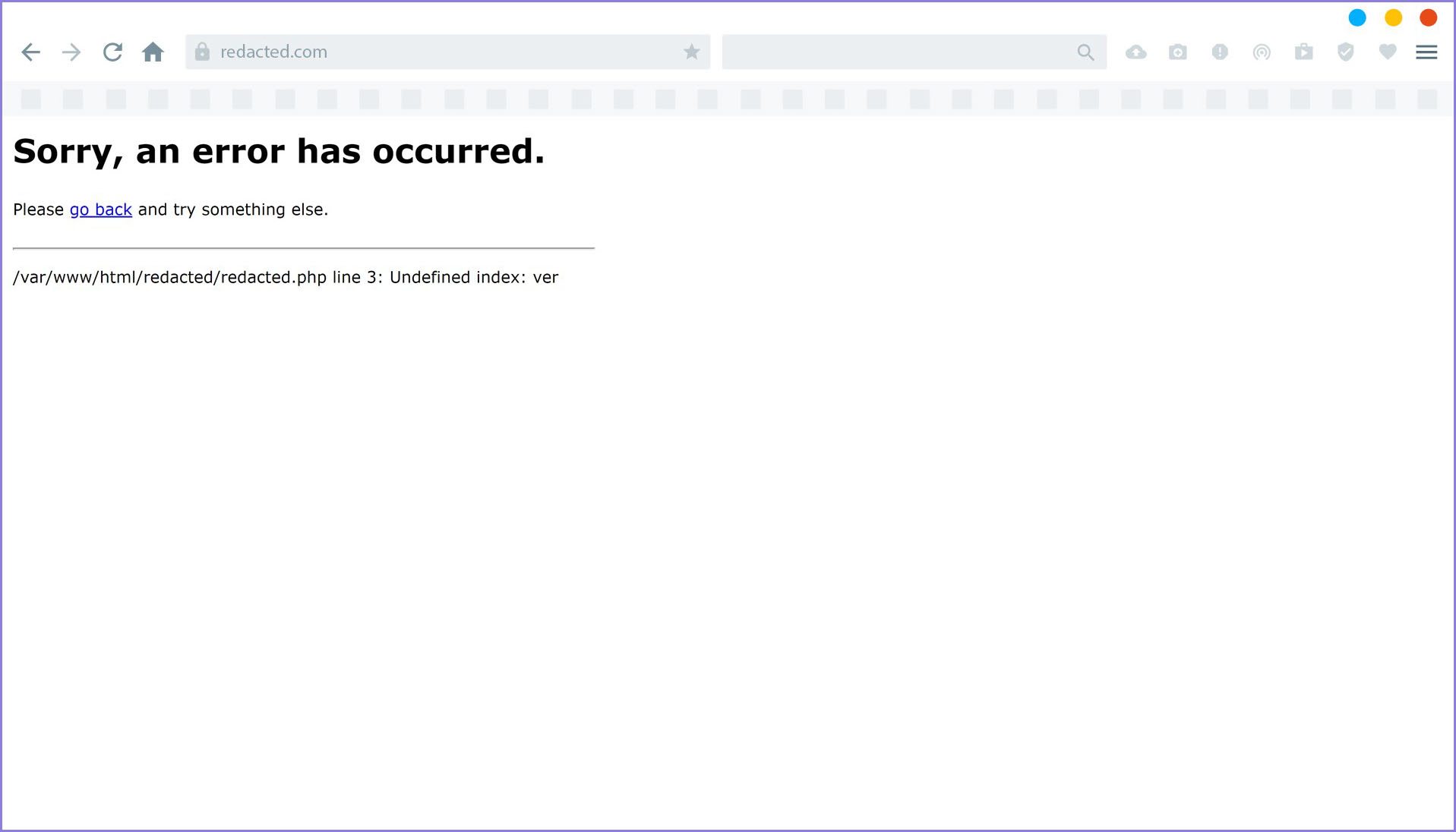Image resolution: width=1456 pixels, height=832 pixels.
Task: Click the yellow window control dot
Action: coord(1393,17)
